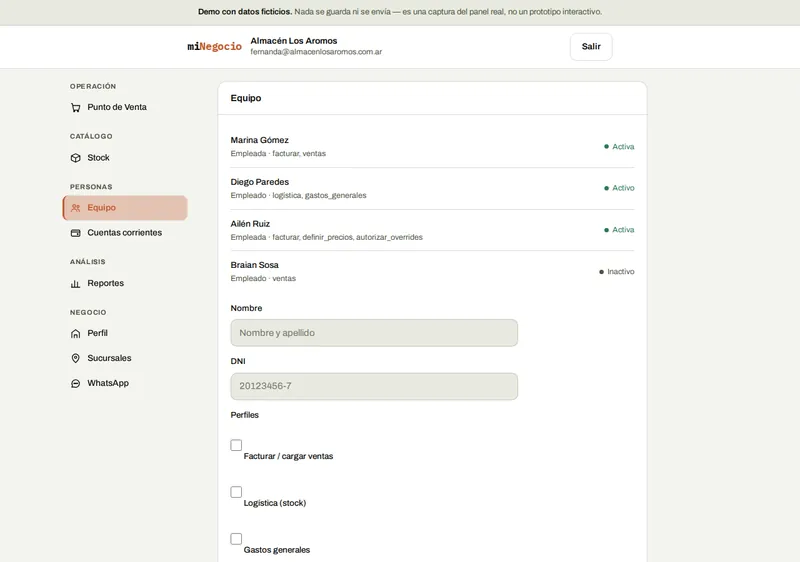Go to the Stock section
800x562 pixels.
125,158
